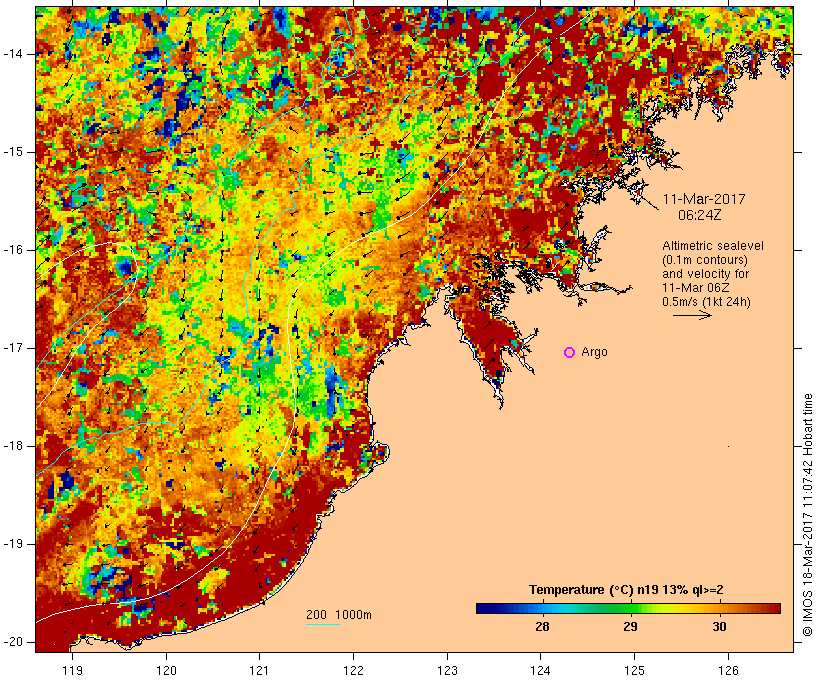820x680 pixels.
Task: Click the velocity scale reference arrow
Action: tap(692, 315)
